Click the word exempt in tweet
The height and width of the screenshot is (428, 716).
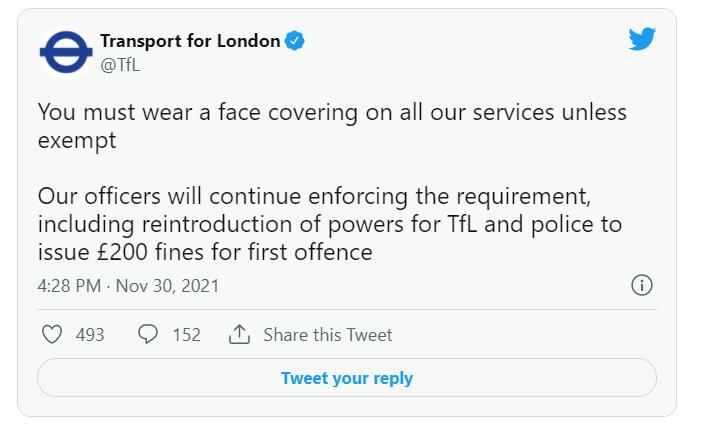pyautogui.click(x=77, y=140)
